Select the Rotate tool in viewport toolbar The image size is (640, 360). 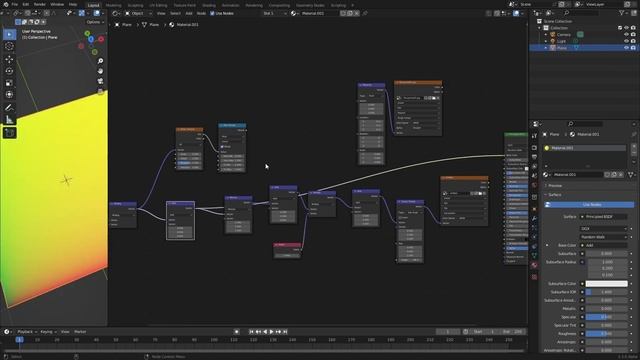9,71
